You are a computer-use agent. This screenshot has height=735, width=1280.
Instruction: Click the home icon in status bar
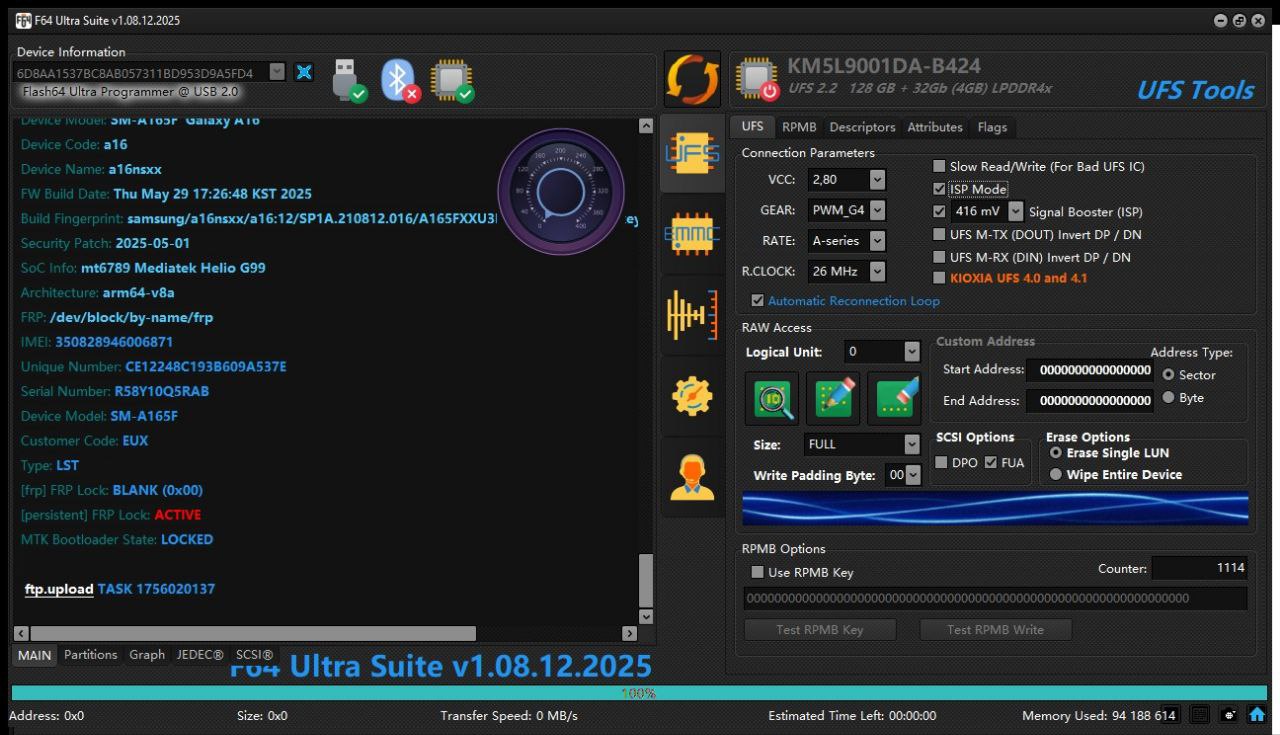click(1257, 715)
